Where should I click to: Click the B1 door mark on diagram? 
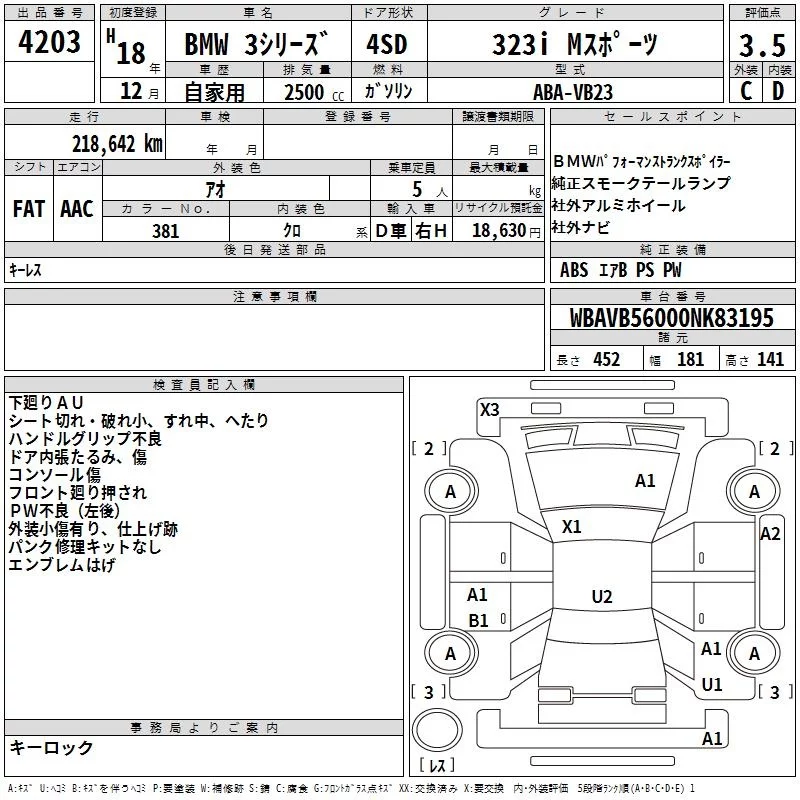point(479,621)
